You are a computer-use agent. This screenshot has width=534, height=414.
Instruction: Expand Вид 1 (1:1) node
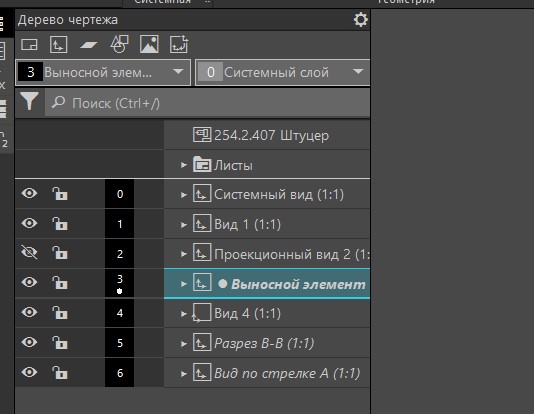pyautogui.click(x=184, y=225)
